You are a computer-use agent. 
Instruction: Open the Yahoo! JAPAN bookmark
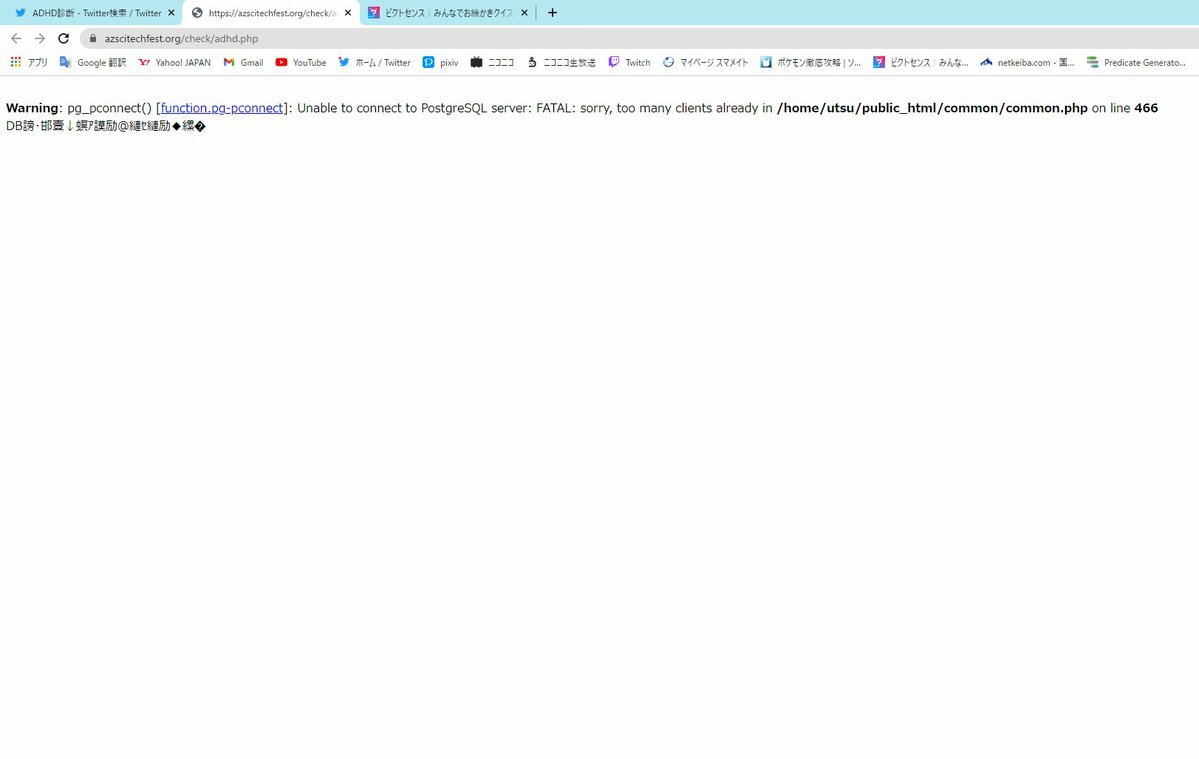click(174, 63)
